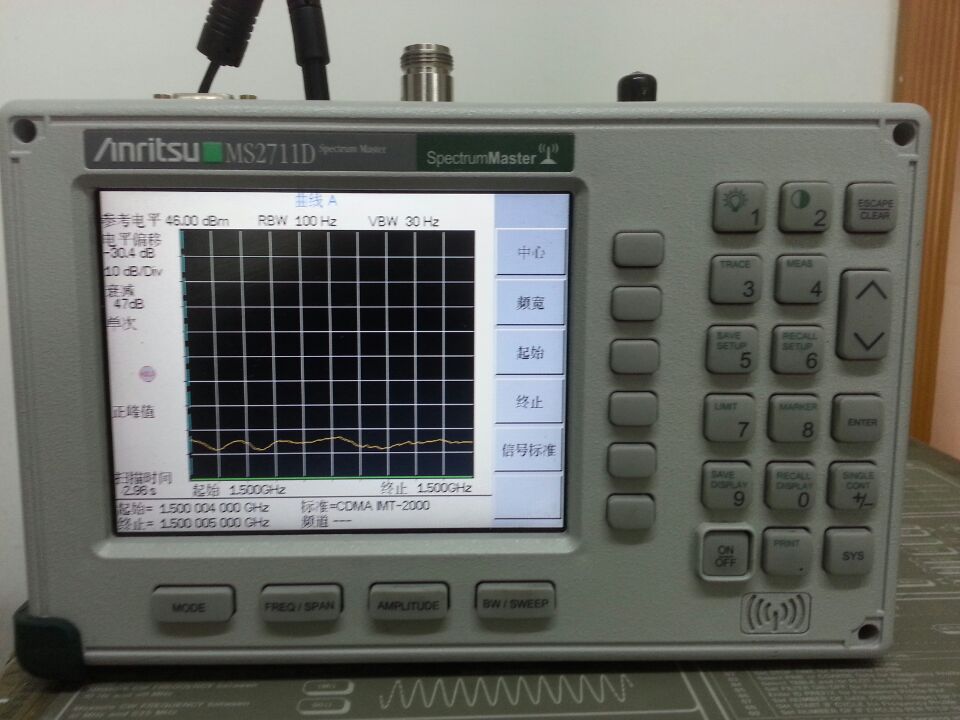960x720 pixels.
Task: Open MARKER with the 8 key
Action: coord(794,419)
